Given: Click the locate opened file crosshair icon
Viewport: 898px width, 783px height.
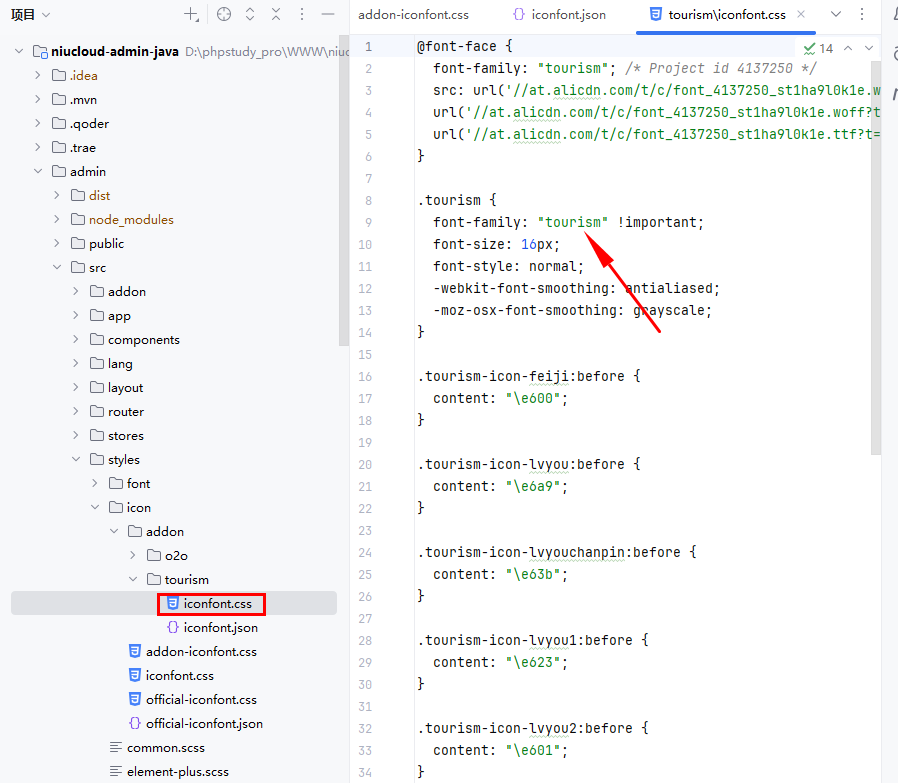Looking at the screenshot, I should pos(224,14).
